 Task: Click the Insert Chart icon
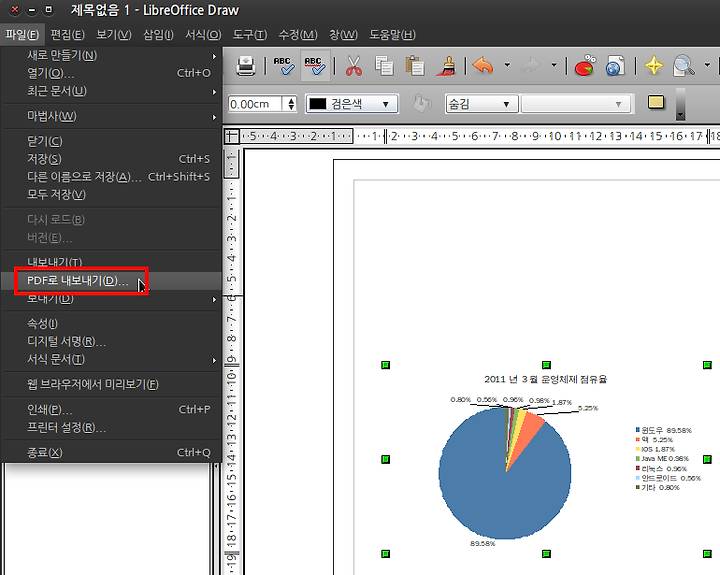(x=585, y=66)
